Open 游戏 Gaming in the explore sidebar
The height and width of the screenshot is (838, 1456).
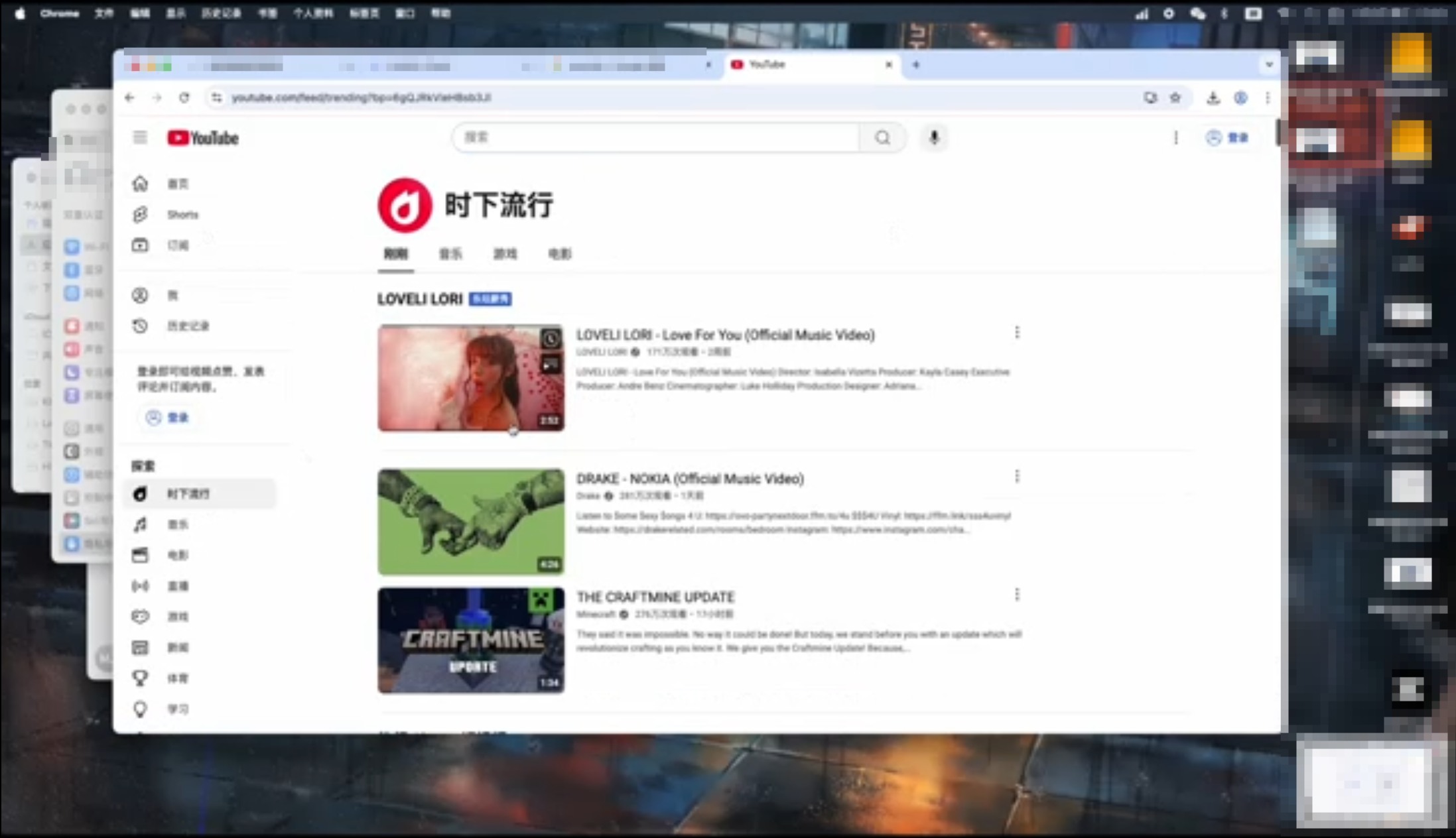click(x=199, y=617)
